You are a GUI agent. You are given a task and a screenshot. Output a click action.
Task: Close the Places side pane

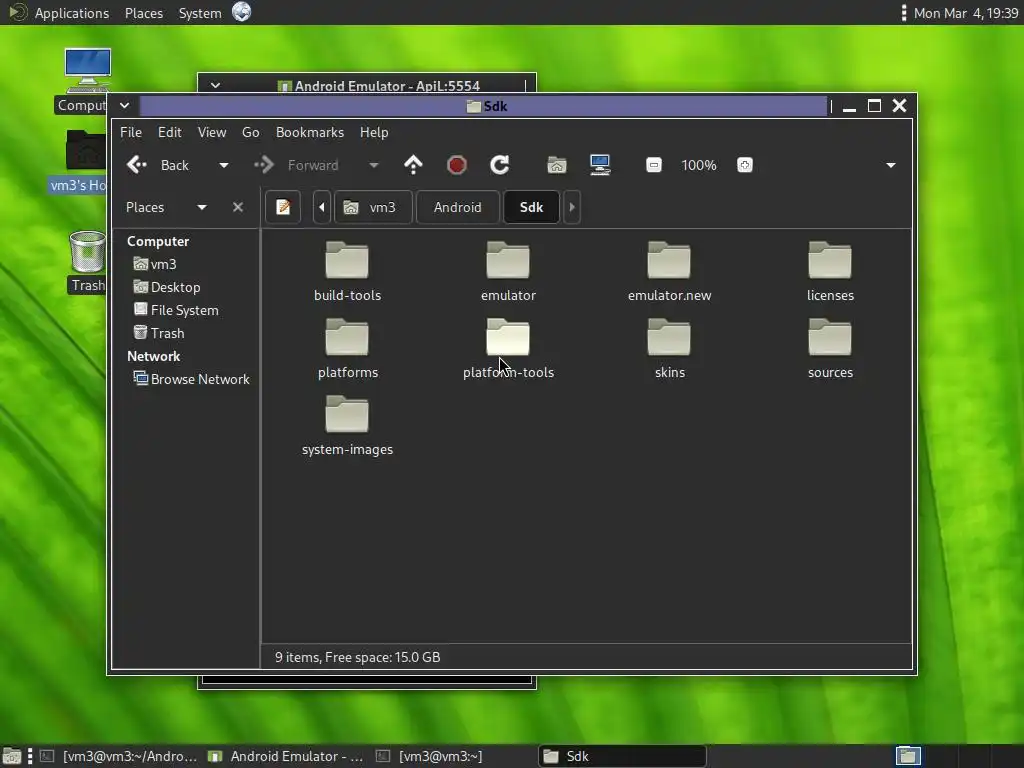point(238,207)
